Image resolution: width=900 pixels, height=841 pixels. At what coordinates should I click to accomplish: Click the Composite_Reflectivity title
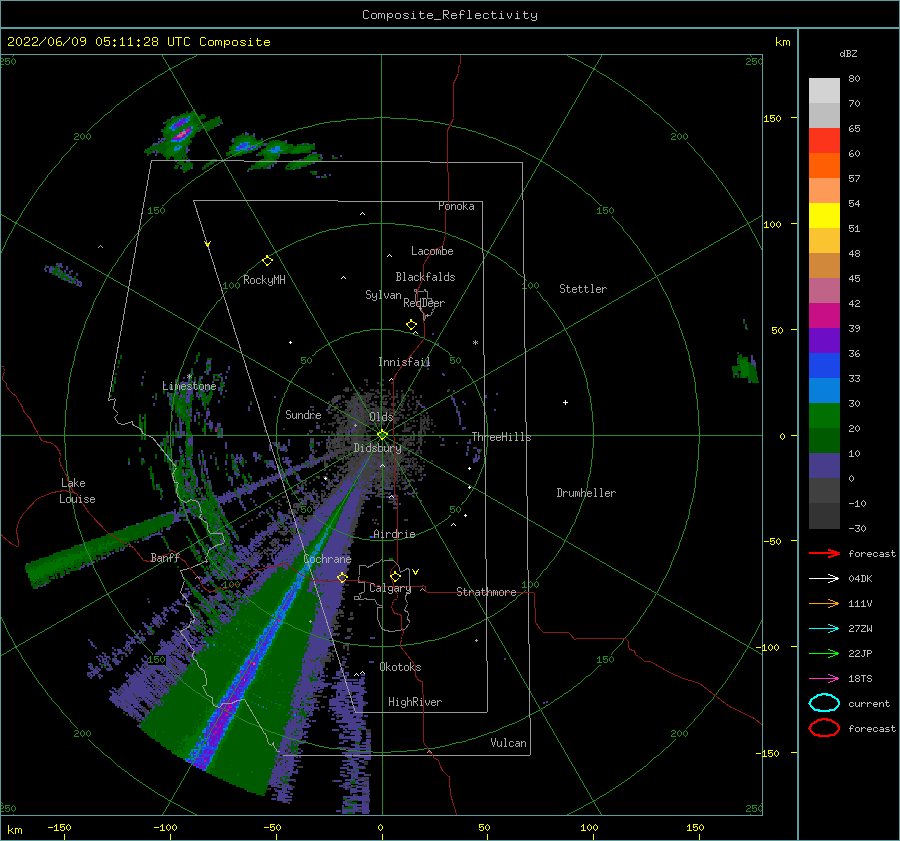(450, 15)
